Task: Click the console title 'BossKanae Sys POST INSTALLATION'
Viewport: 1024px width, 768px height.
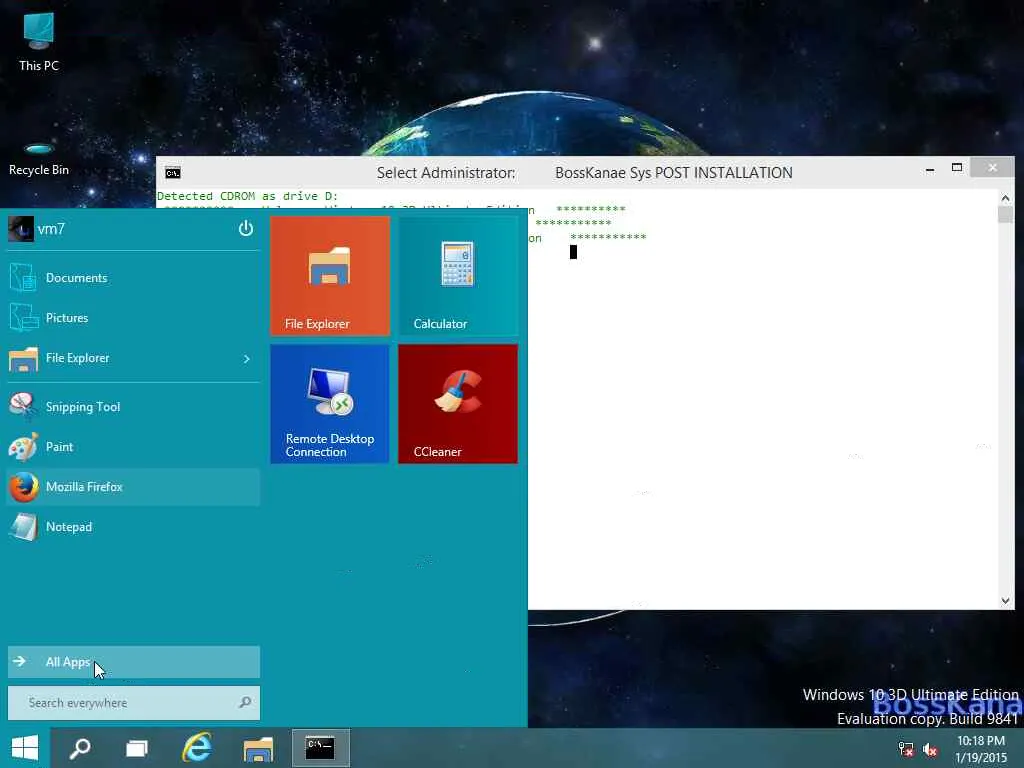Action: (673, 173)
